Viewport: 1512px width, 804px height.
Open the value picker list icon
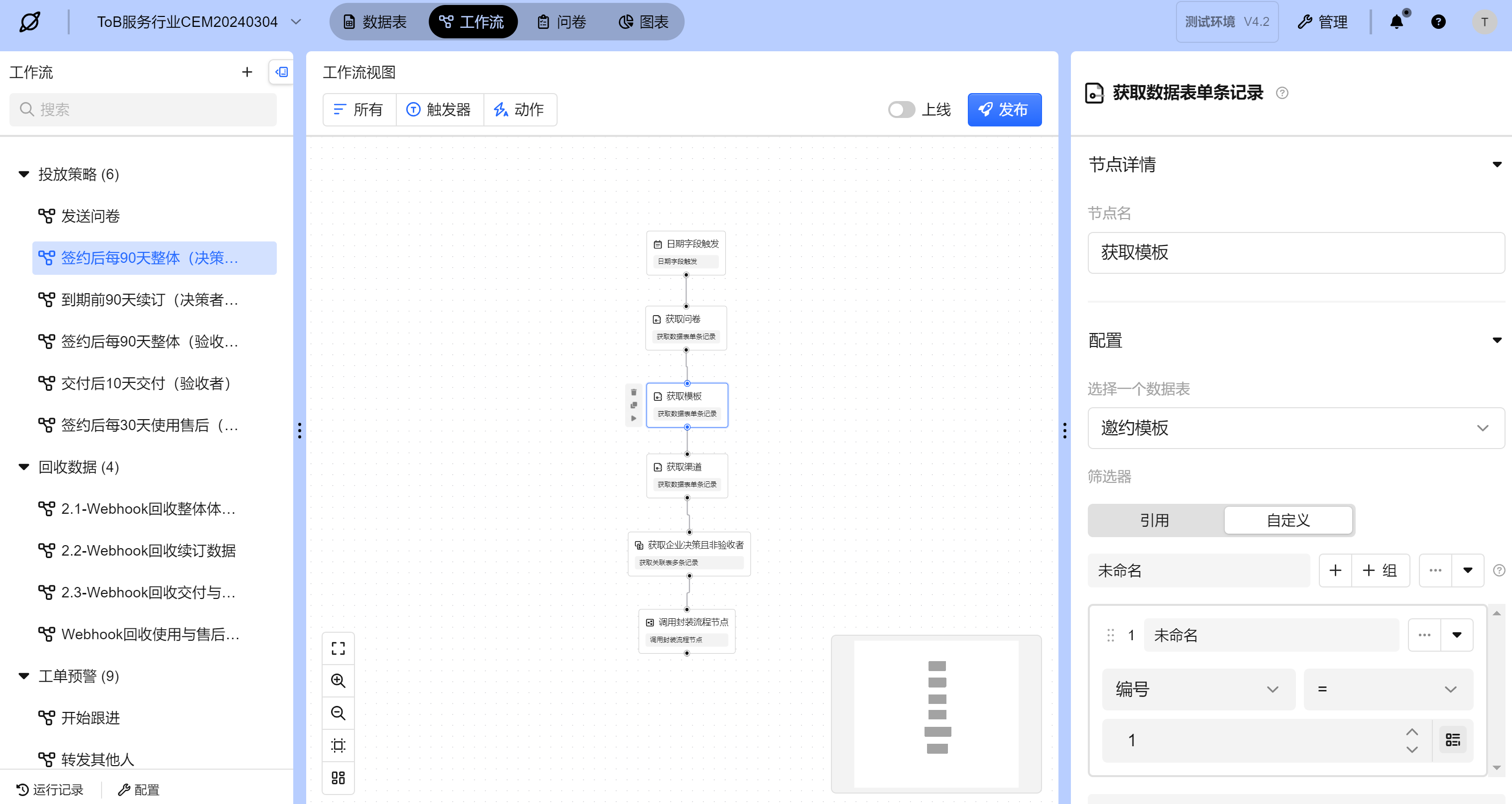(1453, 740)
